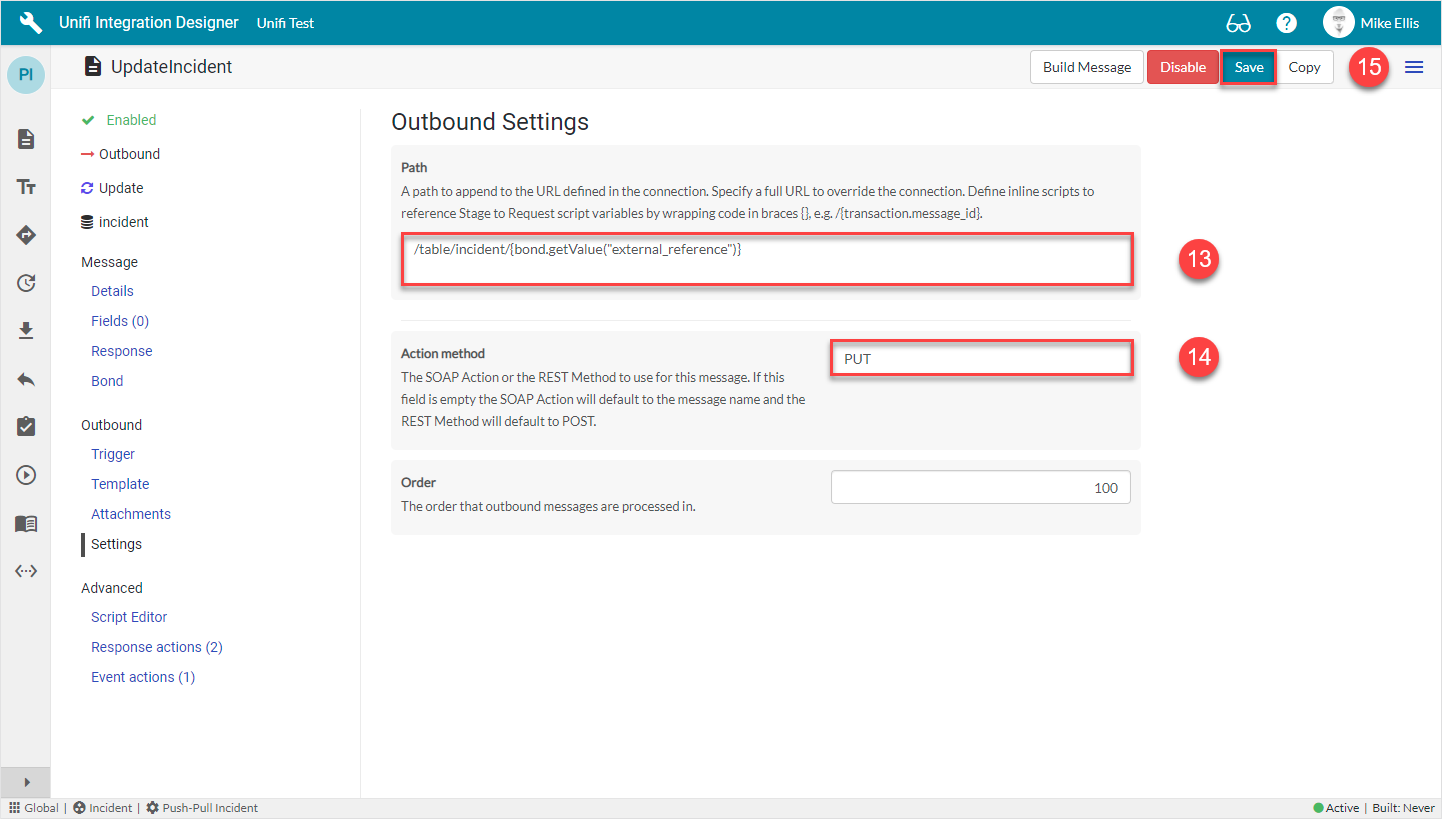Image resolution: width=1442 pixels, height=819 pixels.
Task: Click the Build Message button
Action: point(1086,67)
